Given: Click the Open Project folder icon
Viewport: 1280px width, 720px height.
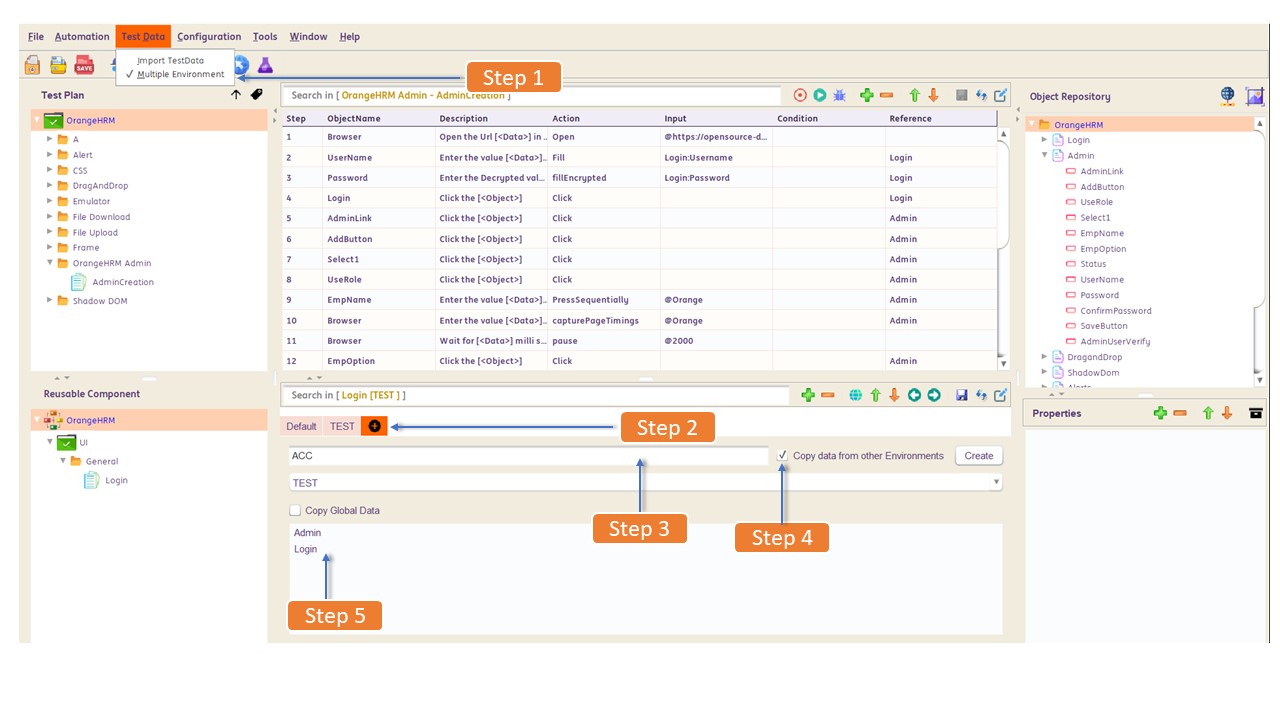Looking at the screenshot, I should pyautogui.click(x=58, y=65).
